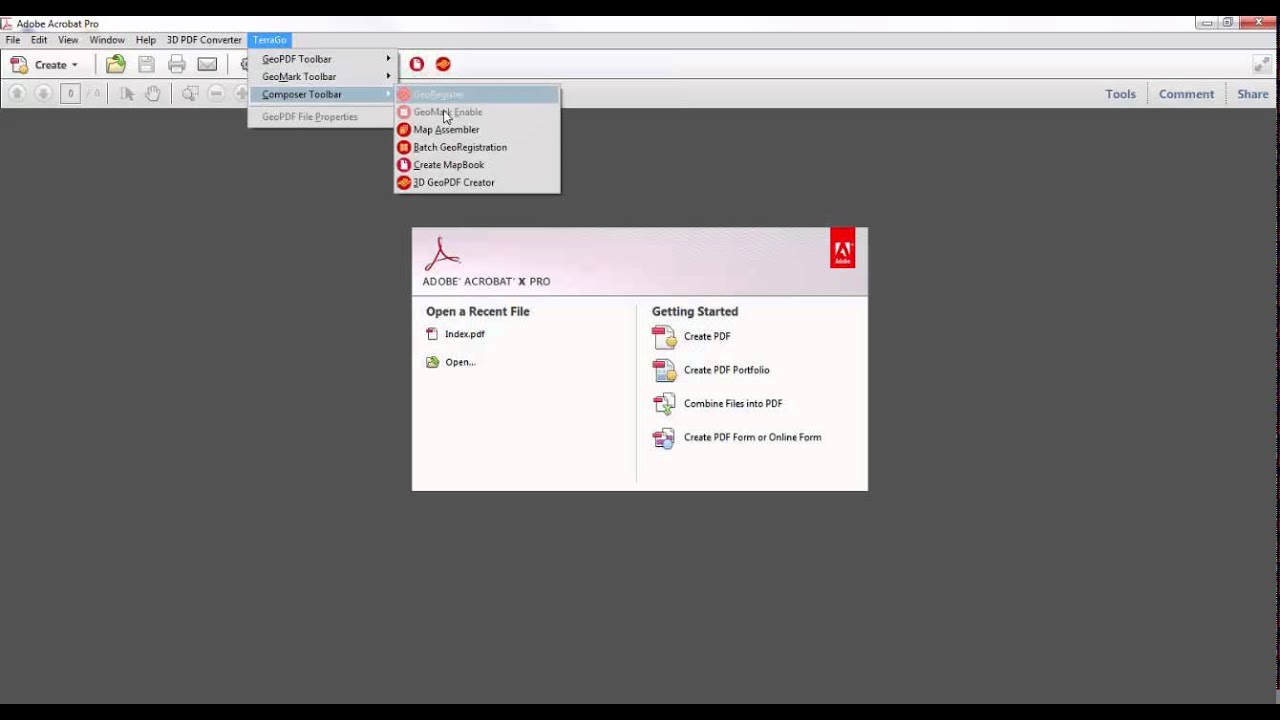
Task: Click the Create MapBook toolbar icon
Action: (x=417, y=64)
